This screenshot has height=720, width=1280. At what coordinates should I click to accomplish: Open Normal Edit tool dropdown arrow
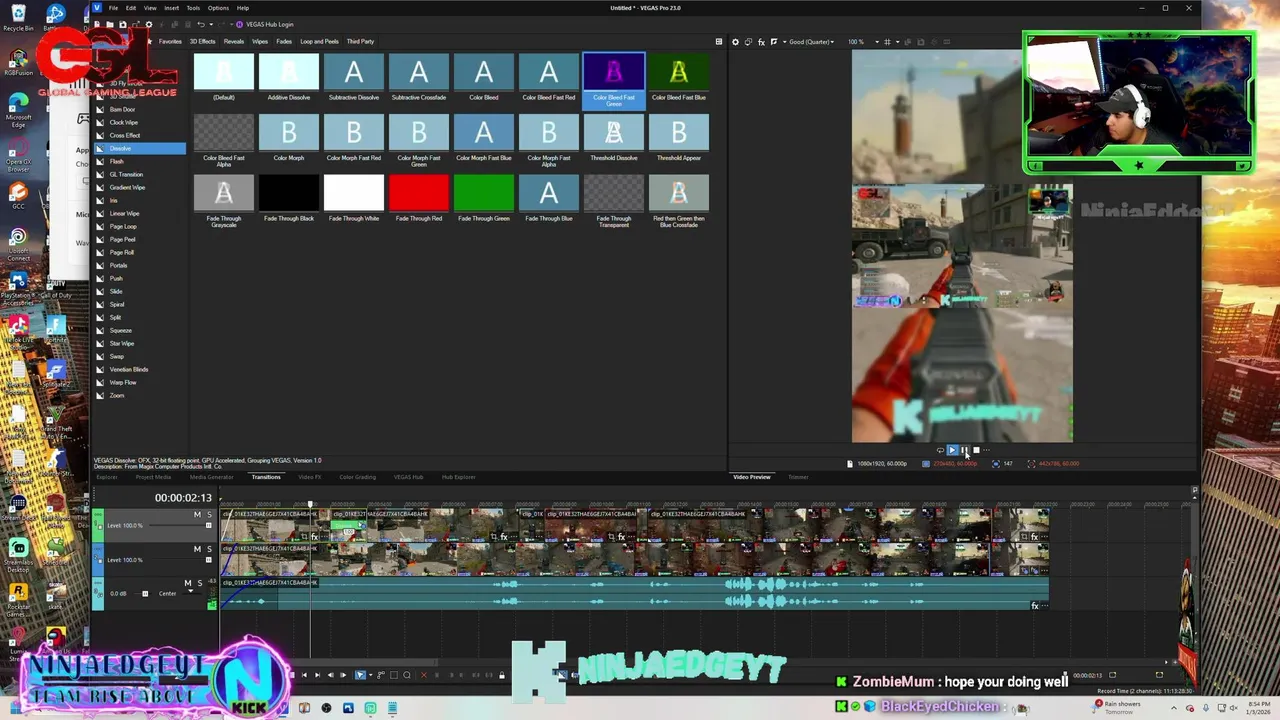[x=371, y=675]
